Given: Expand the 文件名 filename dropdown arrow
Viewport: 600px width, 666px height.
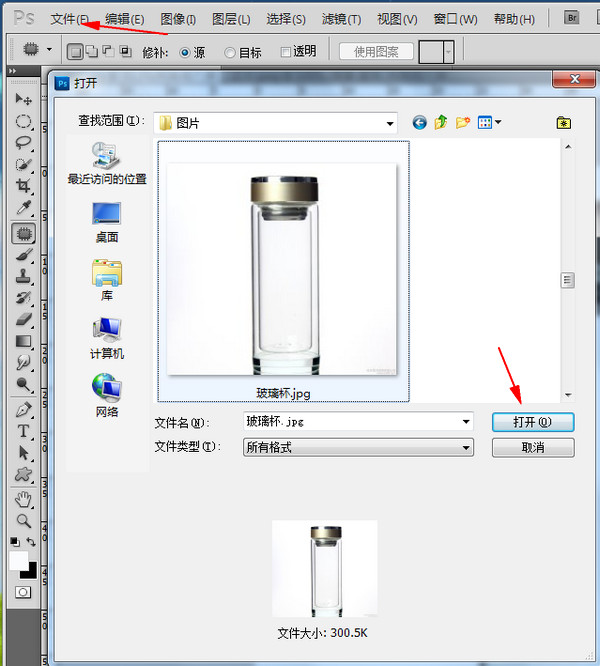Looking at the screenshot, I should [x=466, y=422].
